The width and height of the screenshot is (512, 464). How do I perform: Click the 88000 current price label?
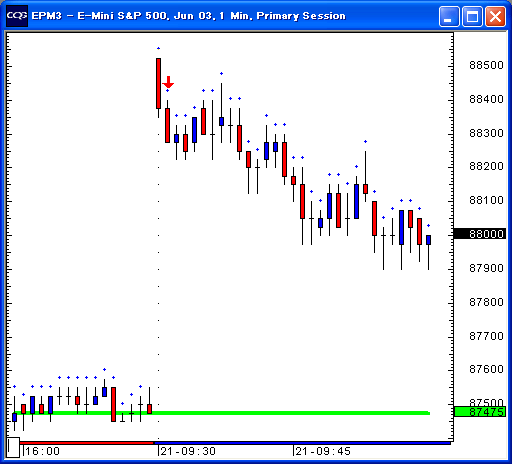coord(480,234)
